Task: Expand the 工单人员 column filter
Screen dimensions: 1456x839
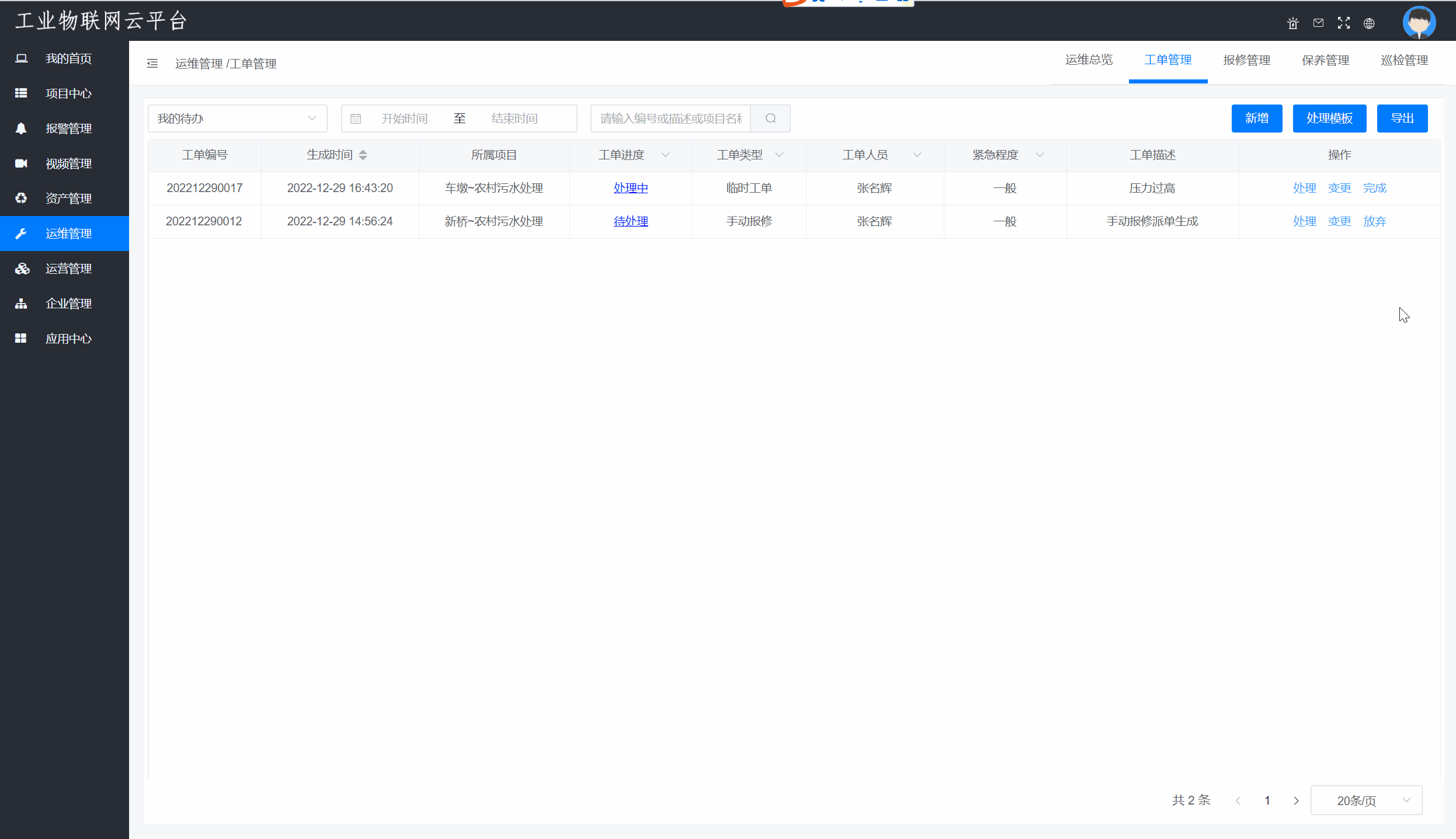Action: 917,155
